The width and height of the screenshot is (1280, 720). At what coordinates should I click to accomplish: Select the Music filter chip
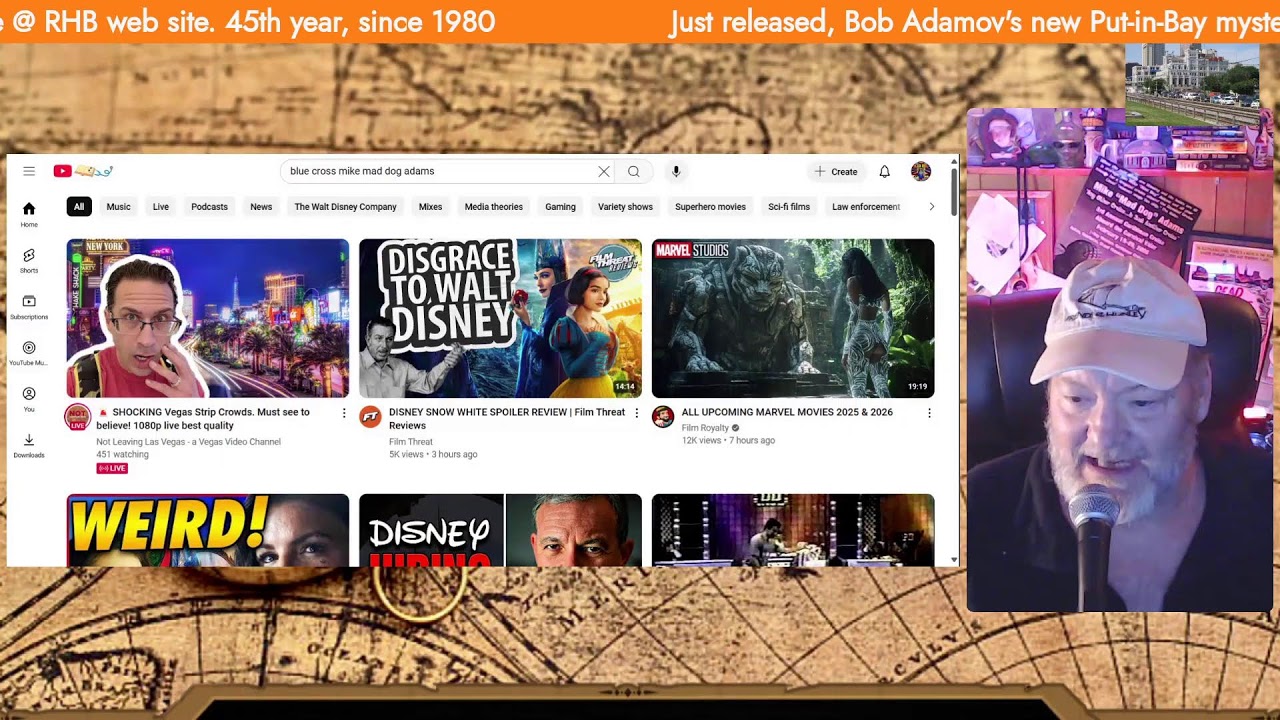118,207
